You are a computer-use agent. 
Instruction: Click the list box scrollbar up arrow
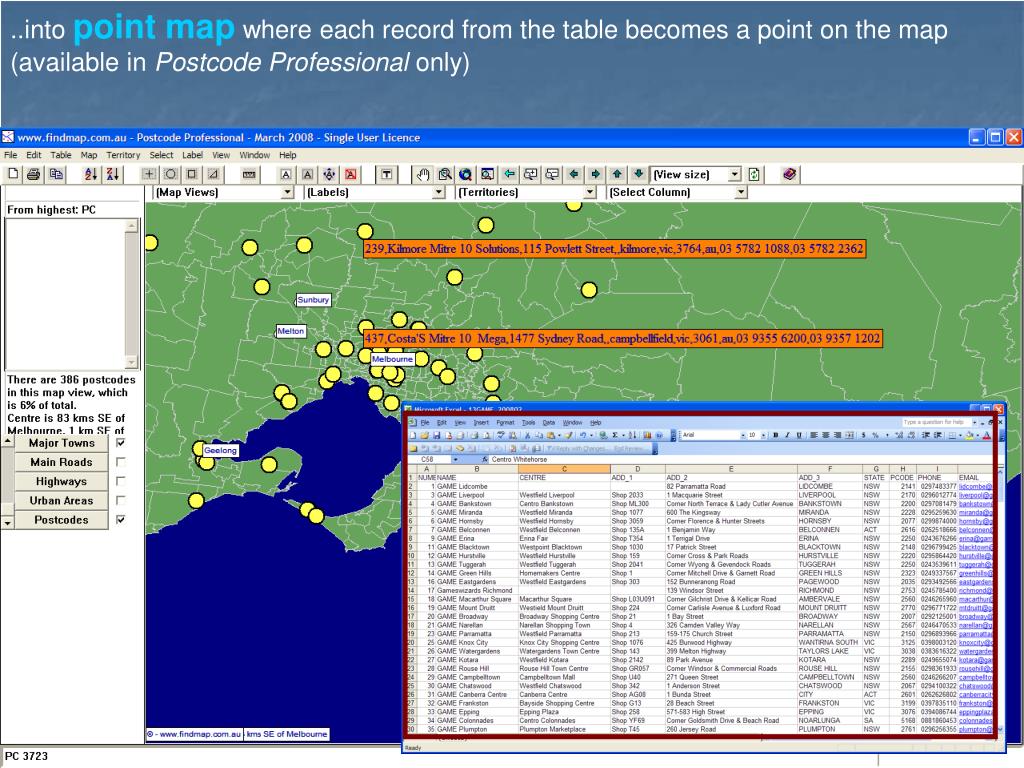[132, 225]
